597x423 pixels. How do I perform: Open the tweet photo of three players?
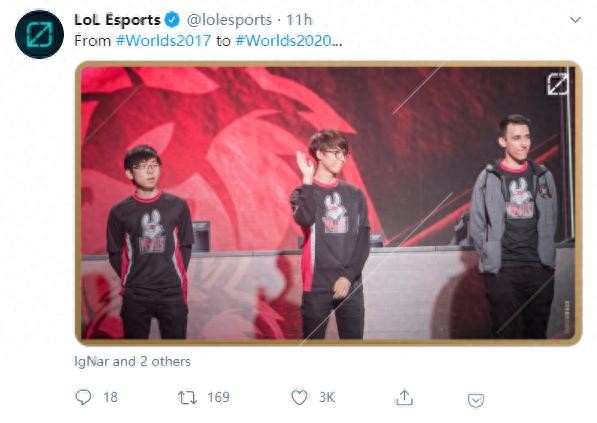click(329, 203)
